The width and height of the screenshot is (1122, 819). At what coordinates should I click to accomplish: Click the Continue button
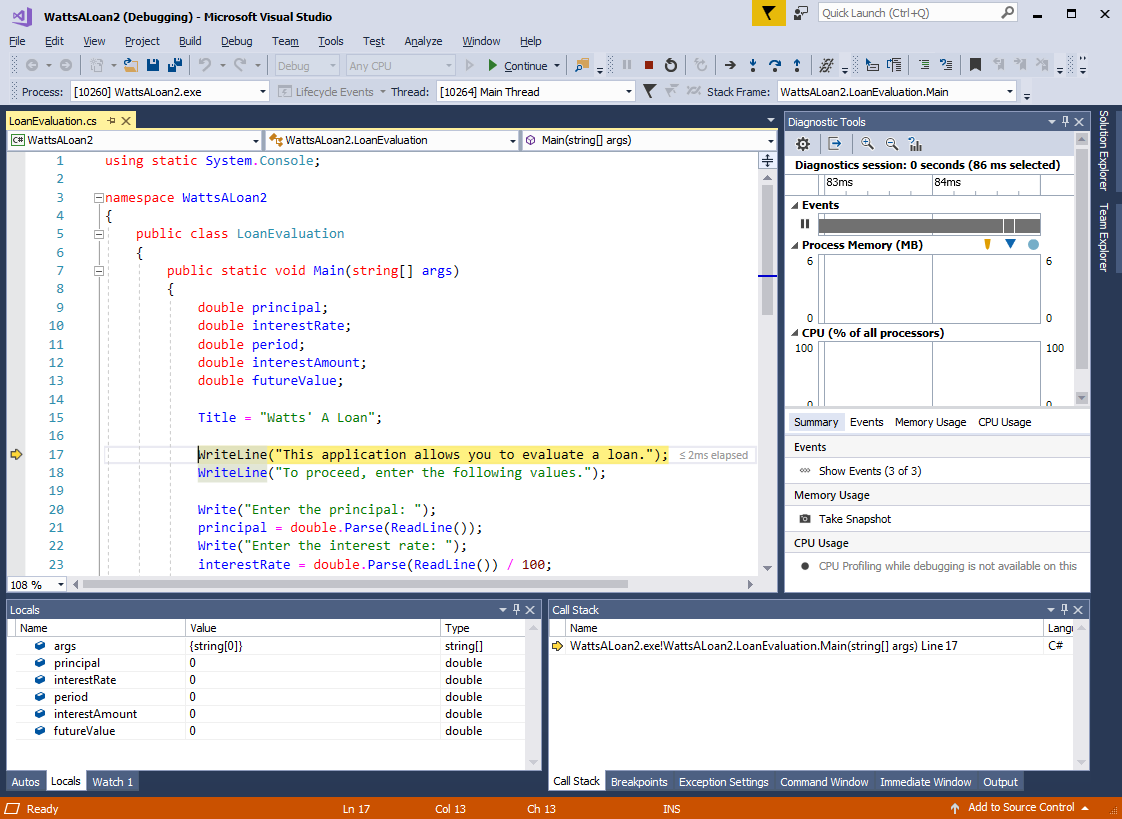pyautogui.click(x=524, y=65)
